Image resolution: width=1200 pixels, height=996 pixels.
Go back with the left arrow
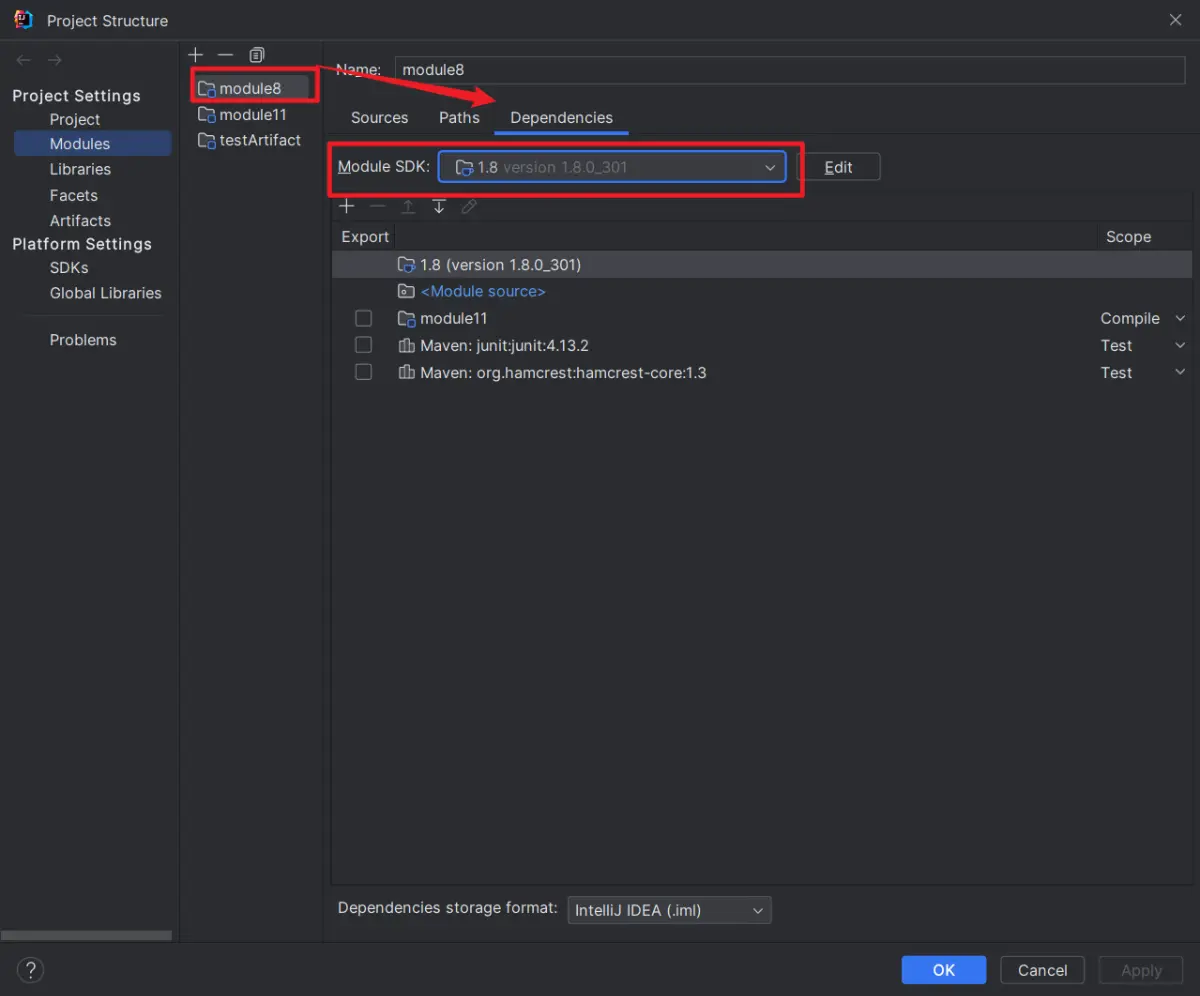point(24,61)
